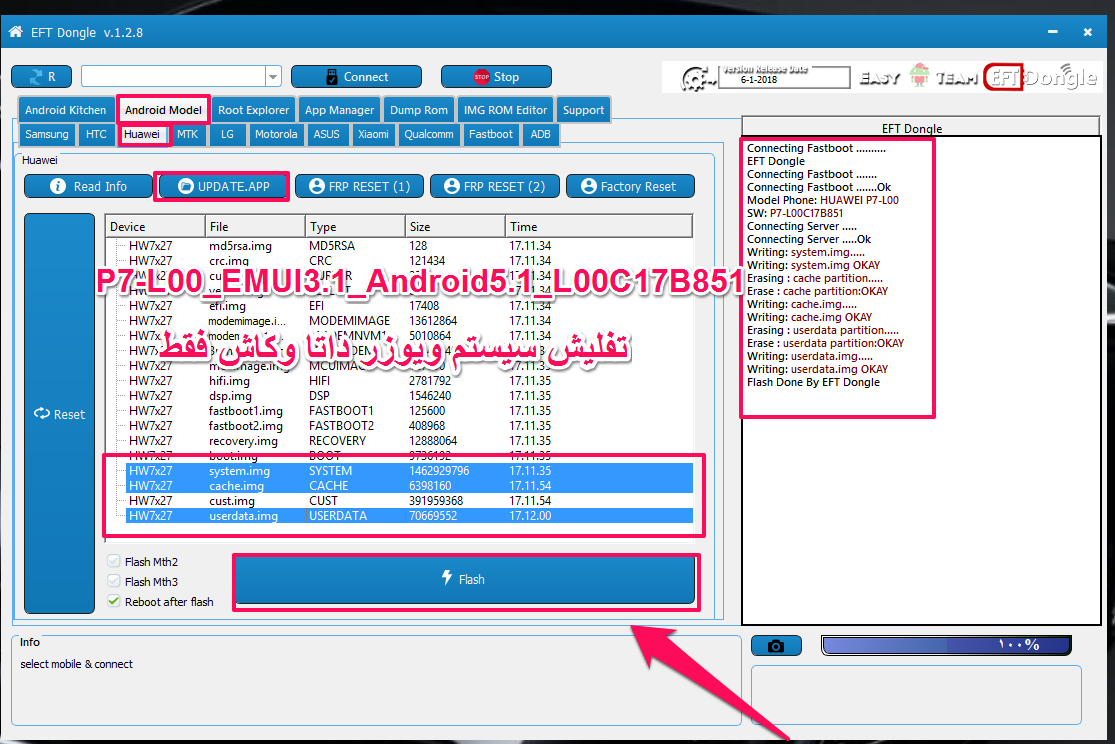The height and width of the screenshot is (744, 1115).
Task: Open the device port dropdown arrow
Action: click(x=273, y=77)
